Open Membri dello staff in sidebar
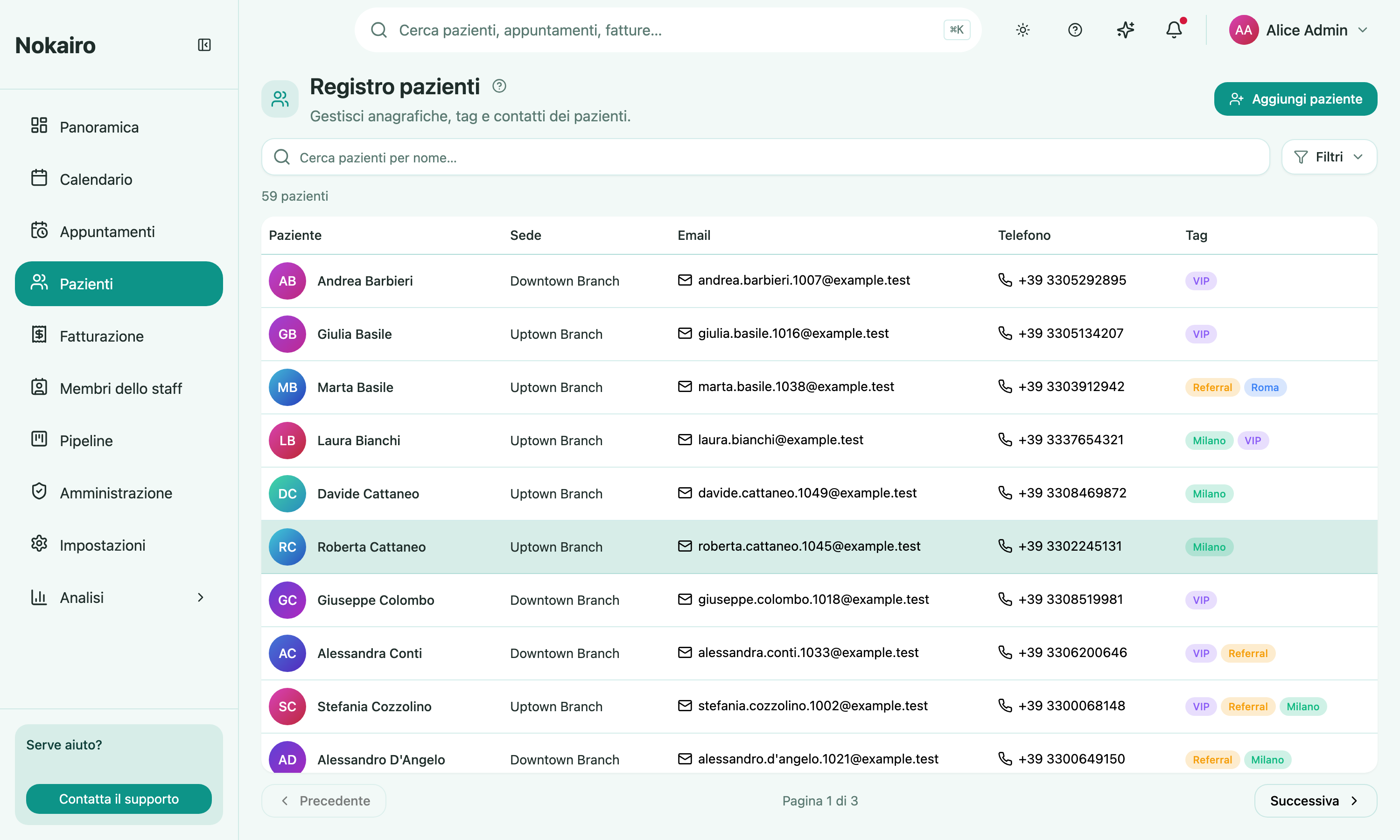The image size is (1400, 840). pos(119,388)
